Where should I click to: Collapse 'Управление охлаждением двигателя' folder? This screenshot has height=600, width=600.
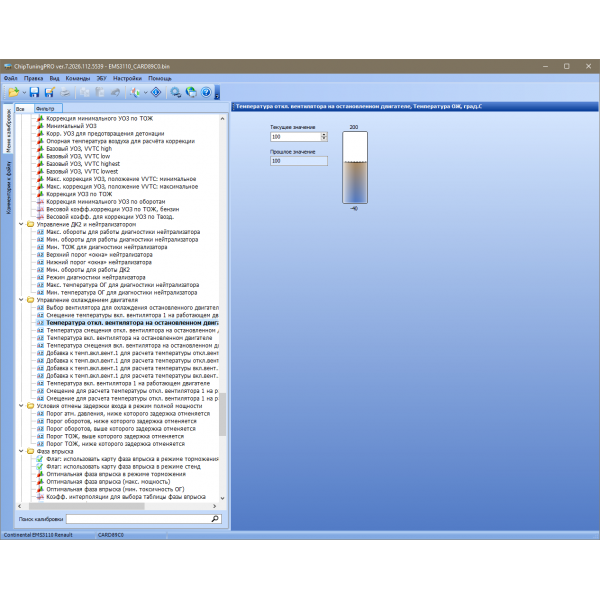click(21, 299)
